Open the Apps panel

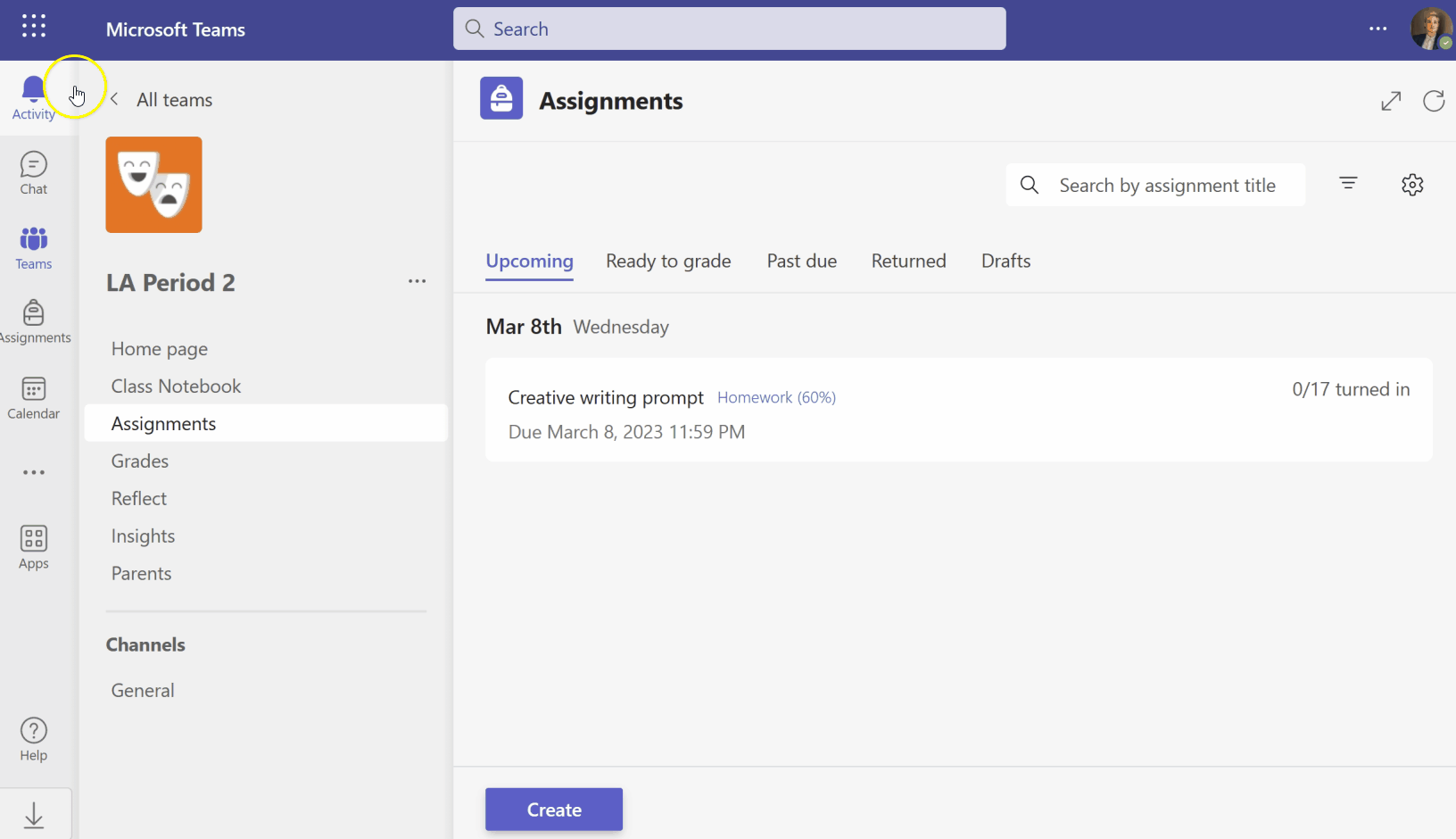[33, 546]
